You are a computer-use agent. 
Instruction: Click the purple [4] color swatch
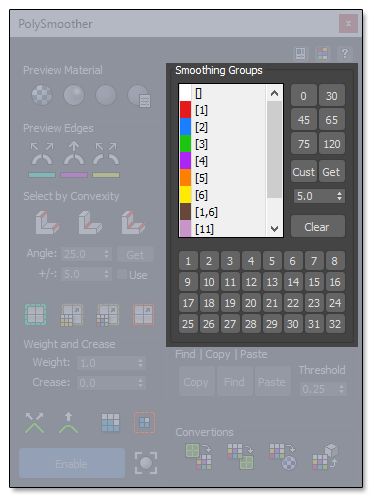click(185, 161)
